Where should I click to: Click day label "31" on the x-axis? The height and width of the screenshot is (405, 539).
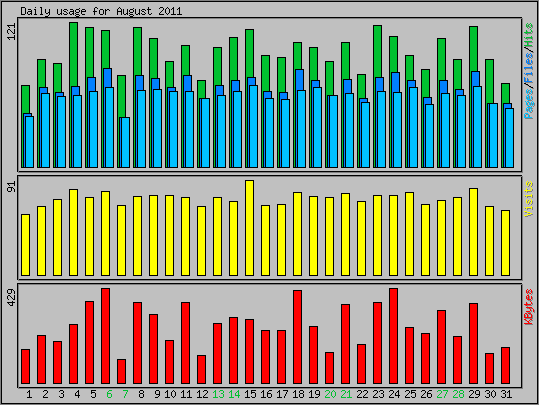pos(506,394)
